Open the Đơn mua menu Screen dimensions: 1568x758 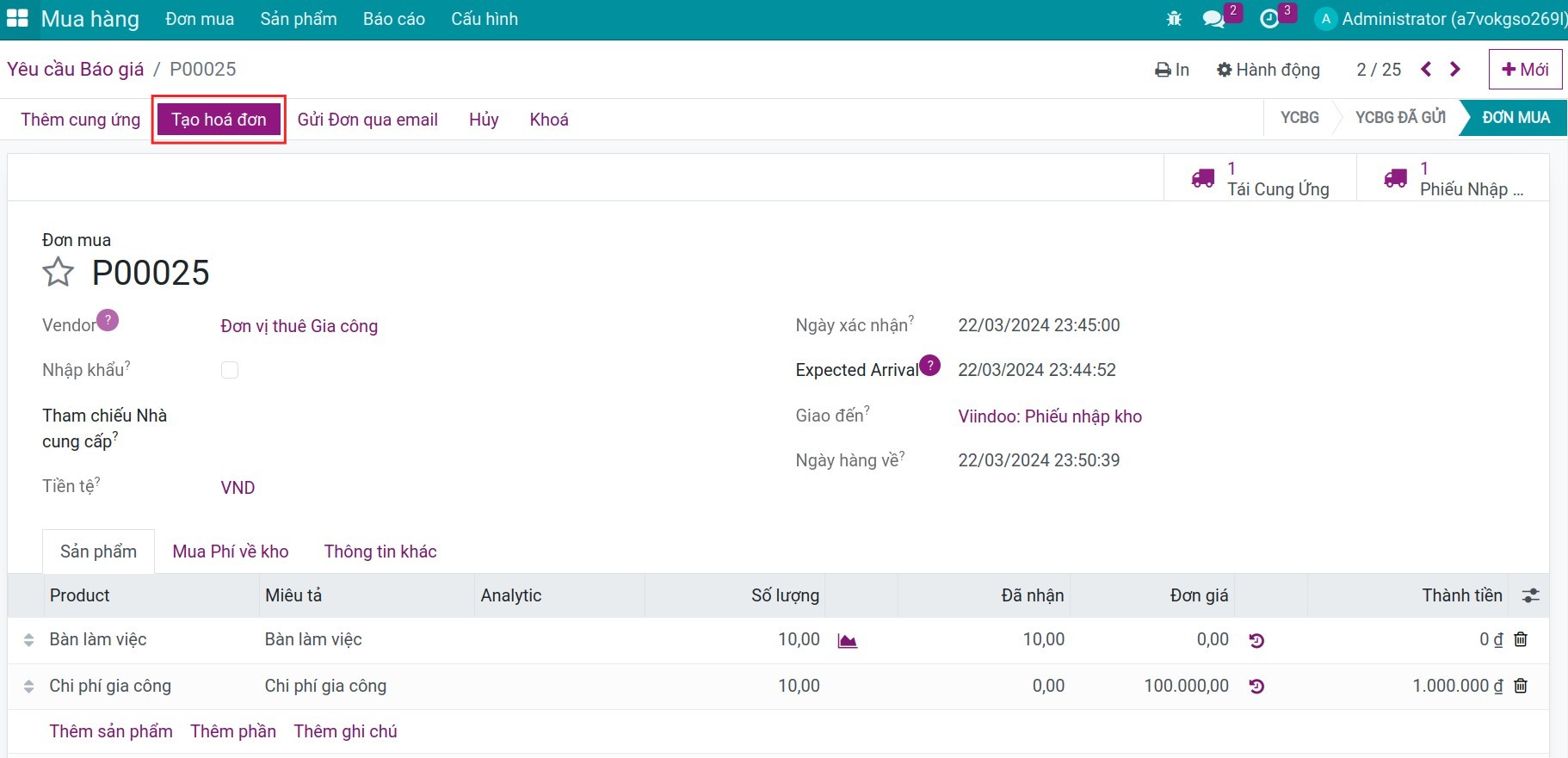coord(200,19)
